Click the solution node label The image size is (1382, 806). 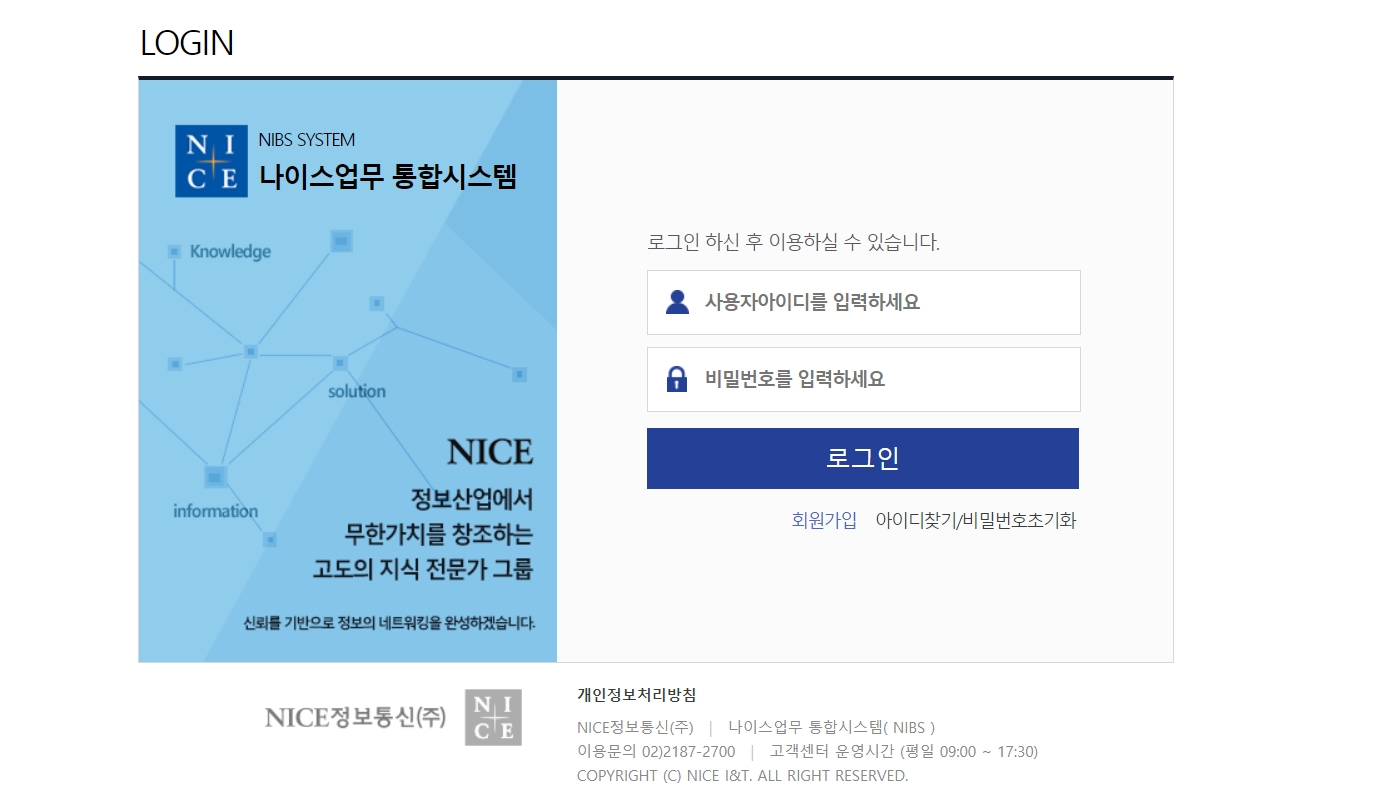(357, 391)
